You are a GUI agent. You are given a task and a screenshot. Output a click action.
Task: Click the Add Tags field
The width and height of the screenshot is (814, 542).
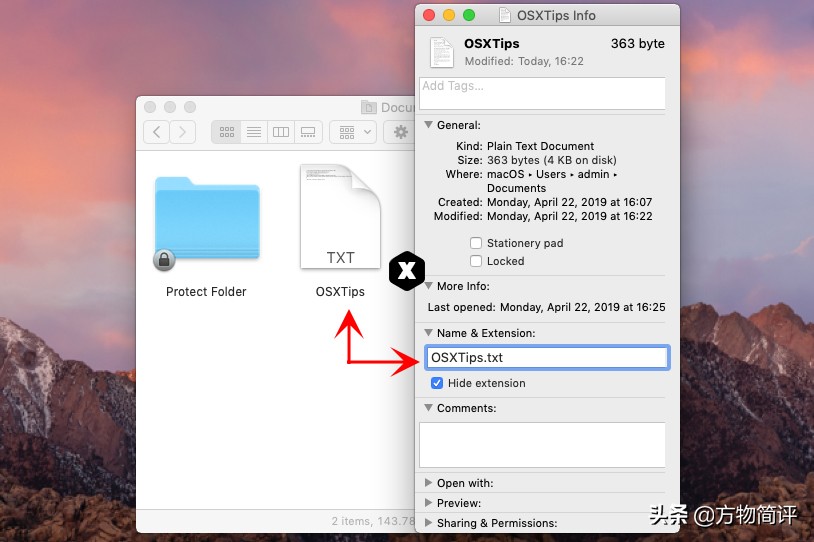point(542,93)
